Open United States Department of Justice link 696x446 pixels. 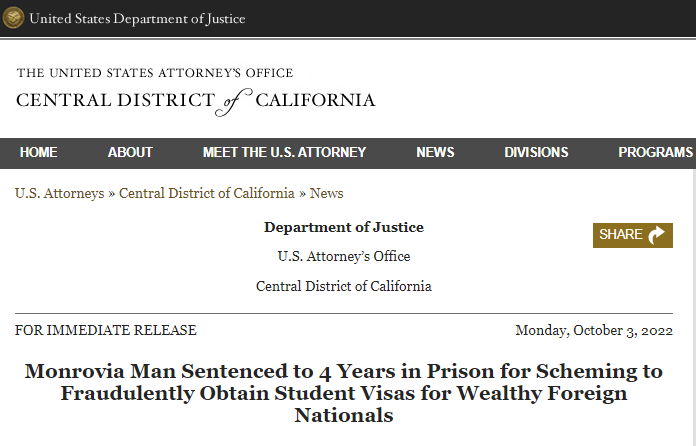[137, 19]
